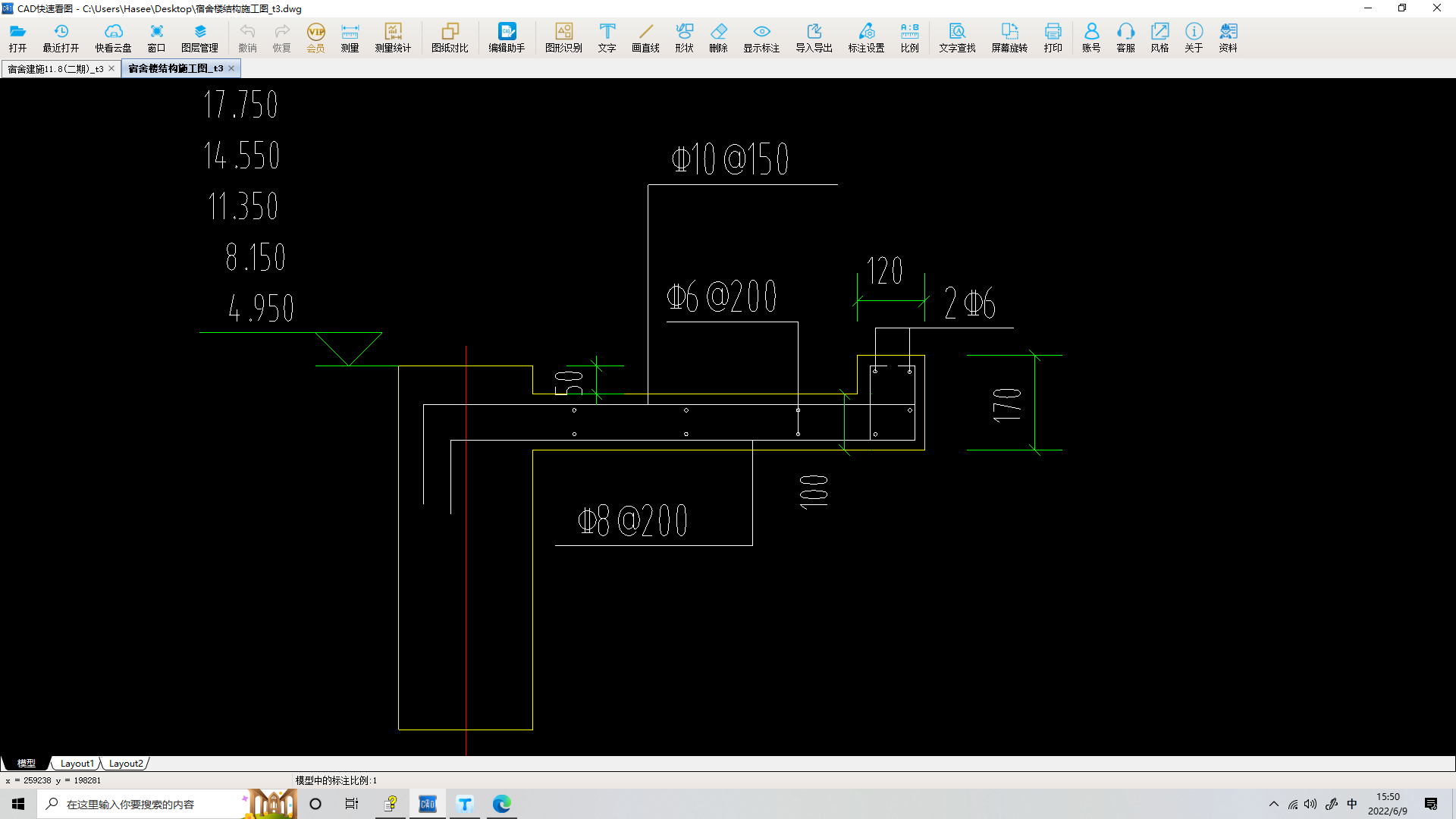1456x819 pixels.
Task: Select the 测量 measure tool
Action: click(x=350, y=37)
